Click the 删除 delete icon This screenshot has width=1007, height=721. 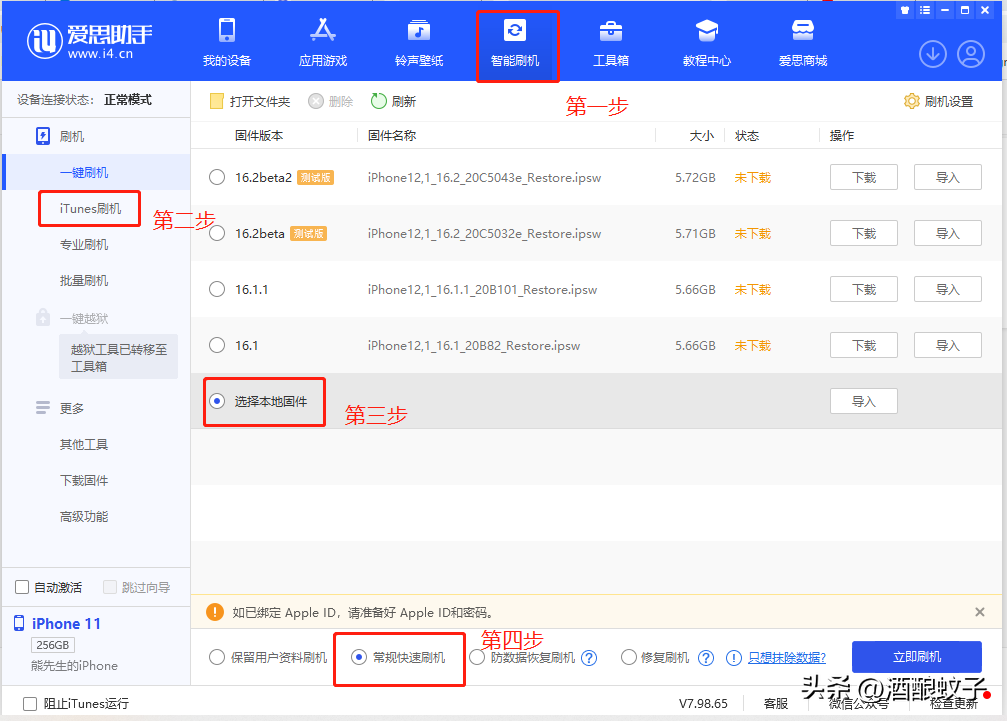click(x=315, y=101)
